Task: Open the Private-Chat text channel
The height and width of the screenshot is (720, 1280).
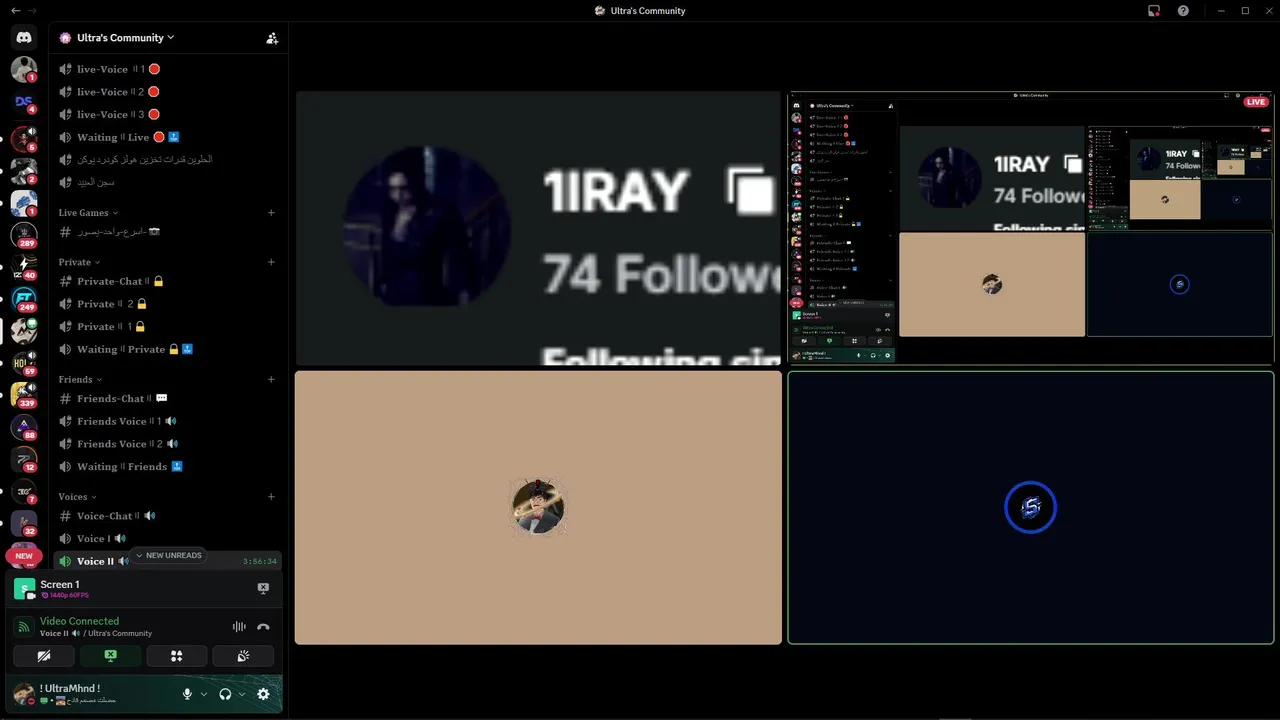Action: [167, 281]
